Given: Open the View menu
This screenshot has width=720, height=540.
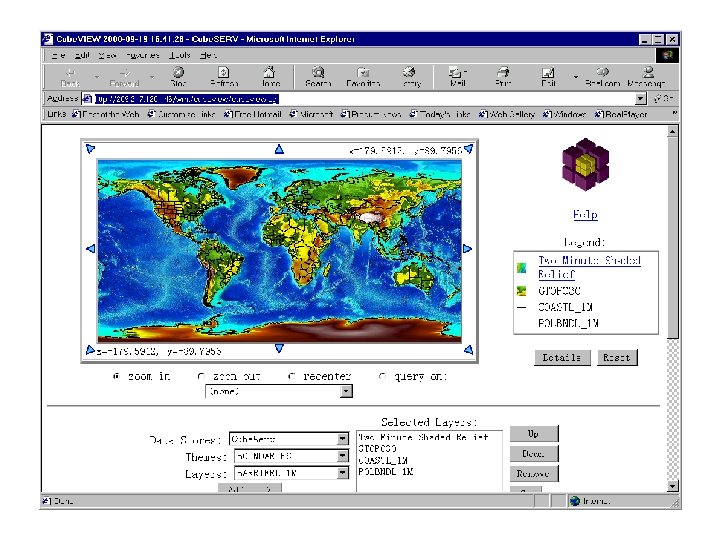Looking at the screenshot, I should click(107, 56).
